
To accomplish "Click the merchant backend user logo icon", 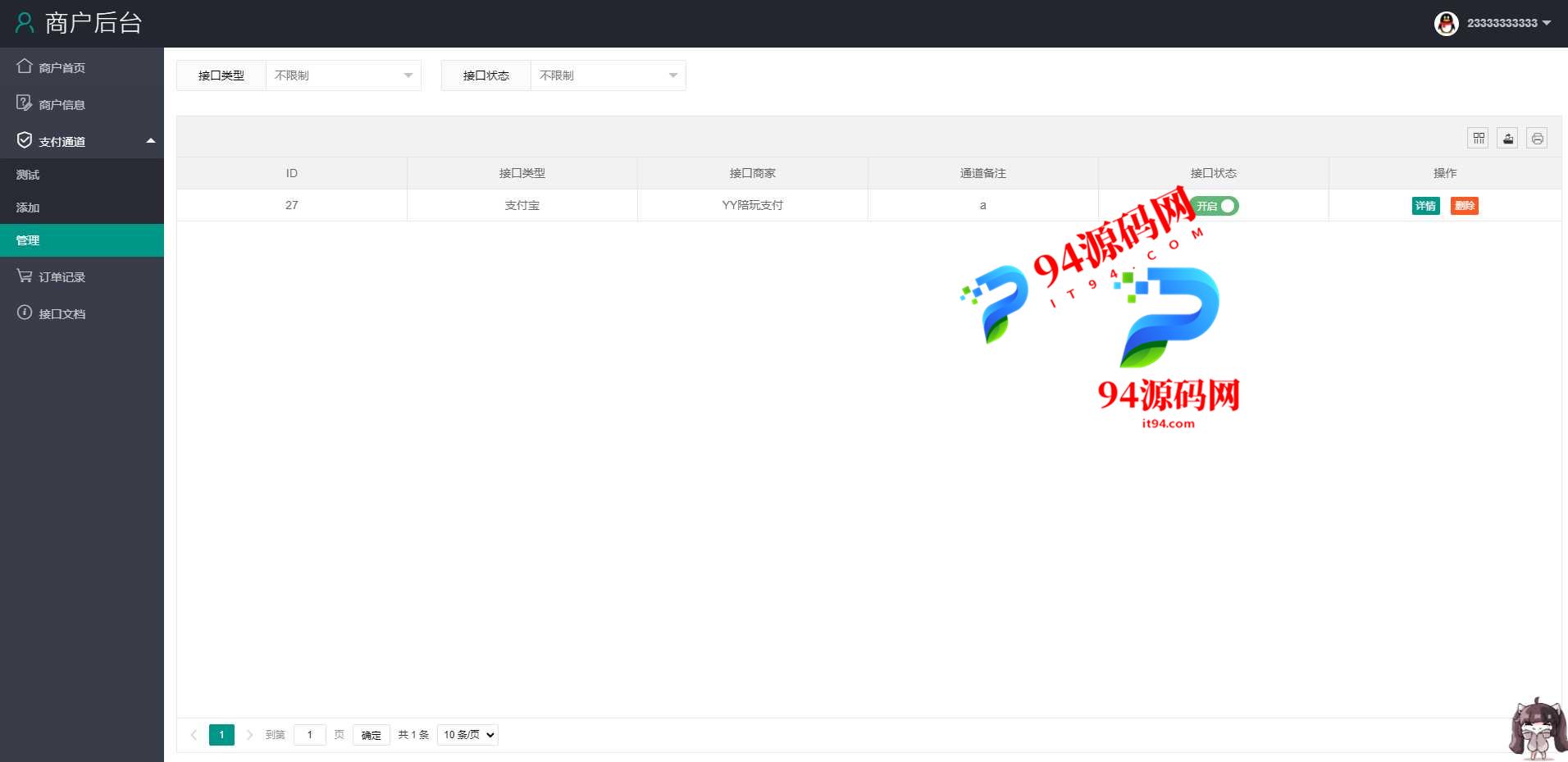I will [x=25, y=23].
